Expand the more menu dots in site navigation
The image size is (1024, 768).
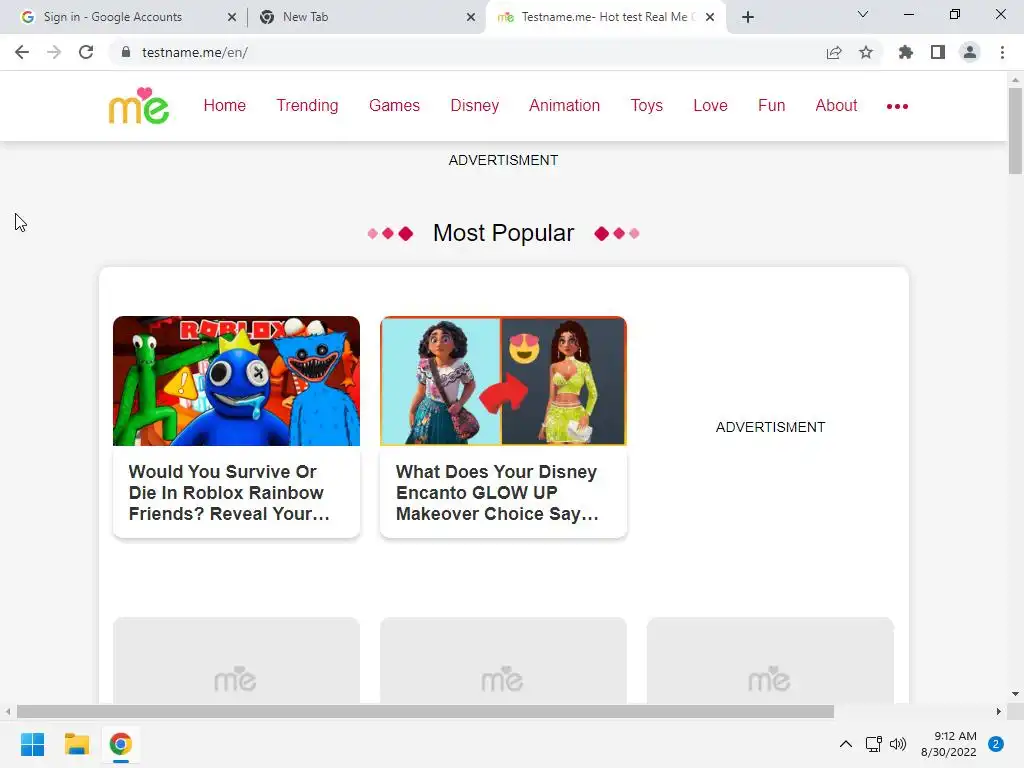point(897,106)
